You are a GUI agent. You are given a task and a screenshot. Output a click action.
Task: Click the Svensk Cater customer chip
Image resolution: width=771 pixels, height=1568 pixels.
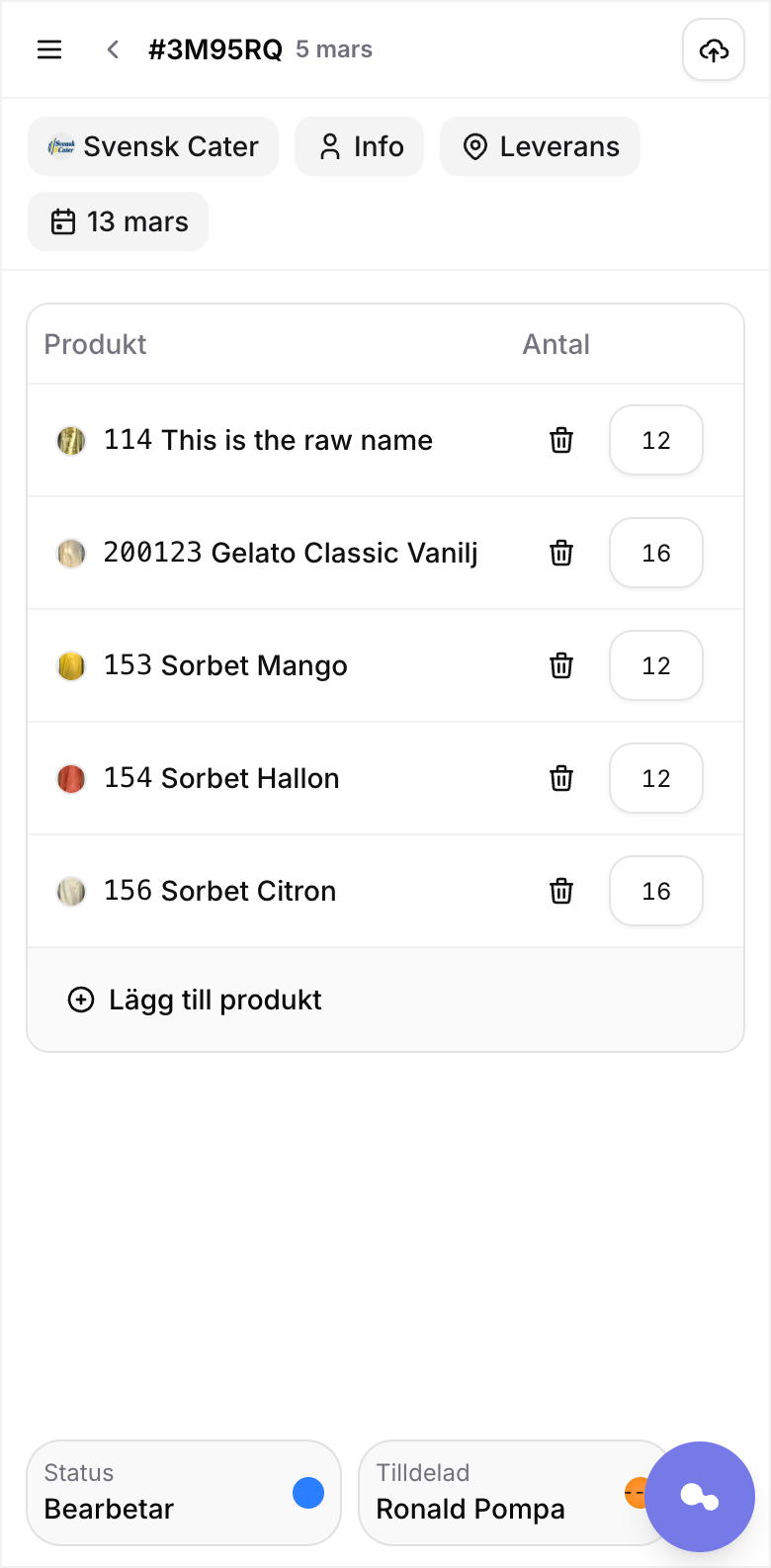tap(153, 146)
